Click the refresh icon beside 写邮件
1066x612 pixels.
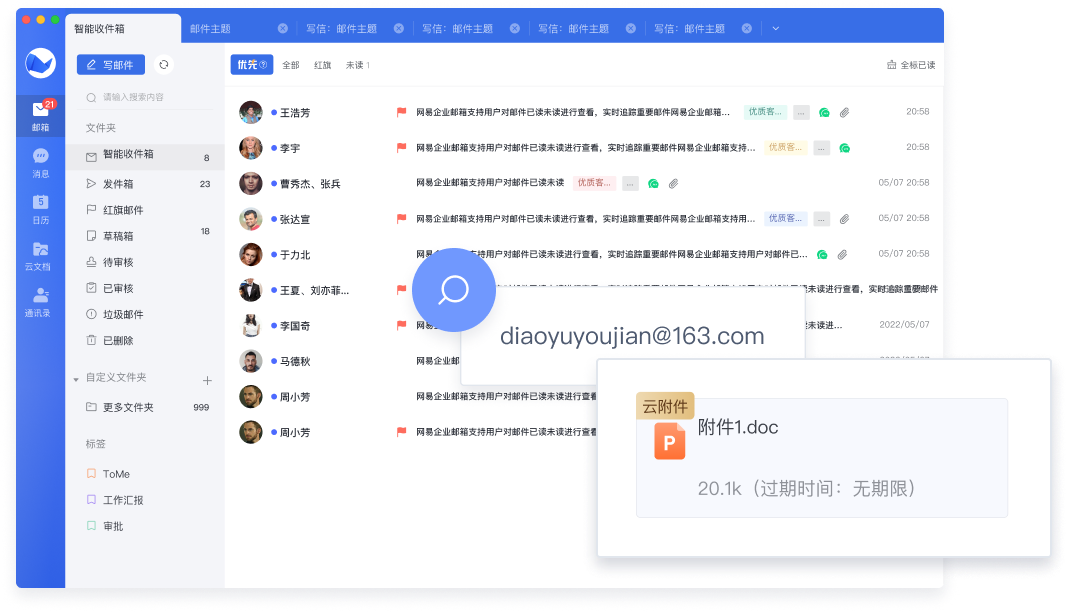tap(164, 65)
